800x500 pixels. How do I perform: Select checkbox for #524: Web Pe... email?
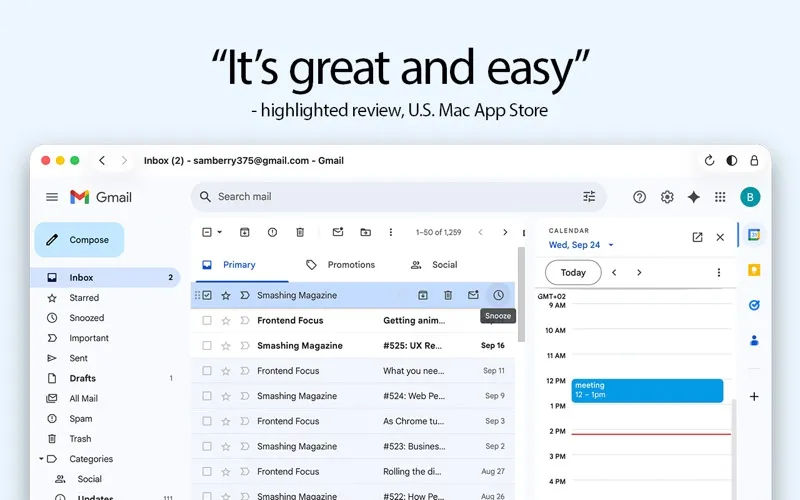click(207, 396)
